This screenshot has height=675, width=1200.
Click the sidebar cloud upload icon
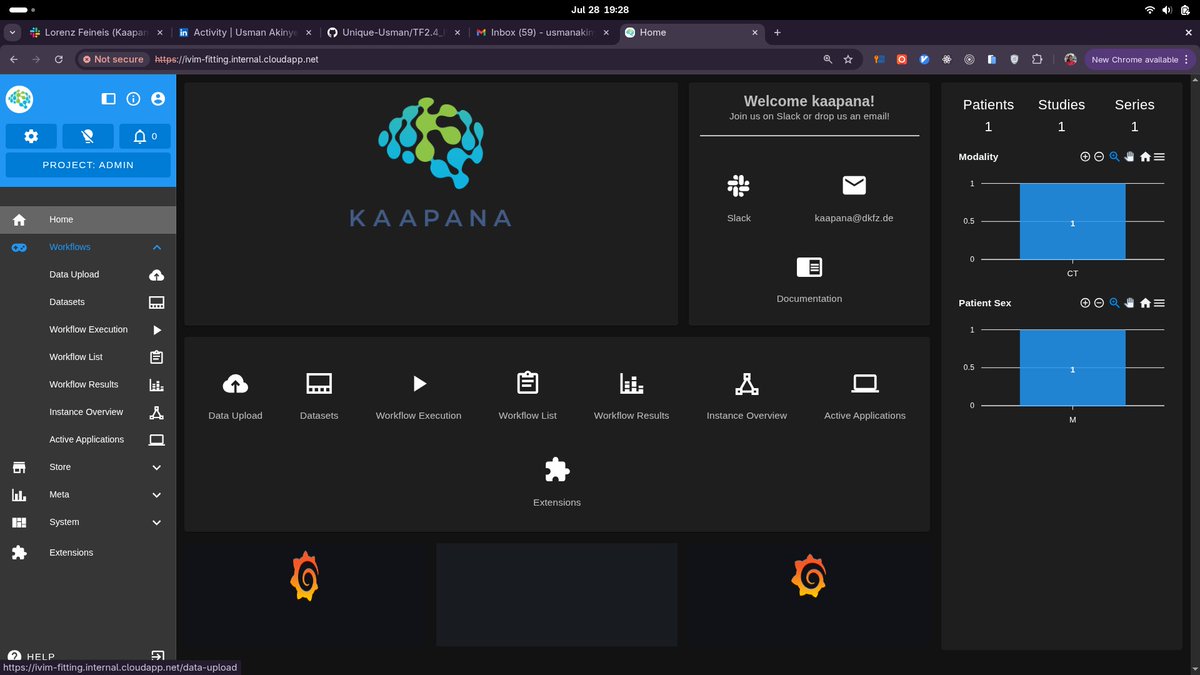tap(157, 275)
